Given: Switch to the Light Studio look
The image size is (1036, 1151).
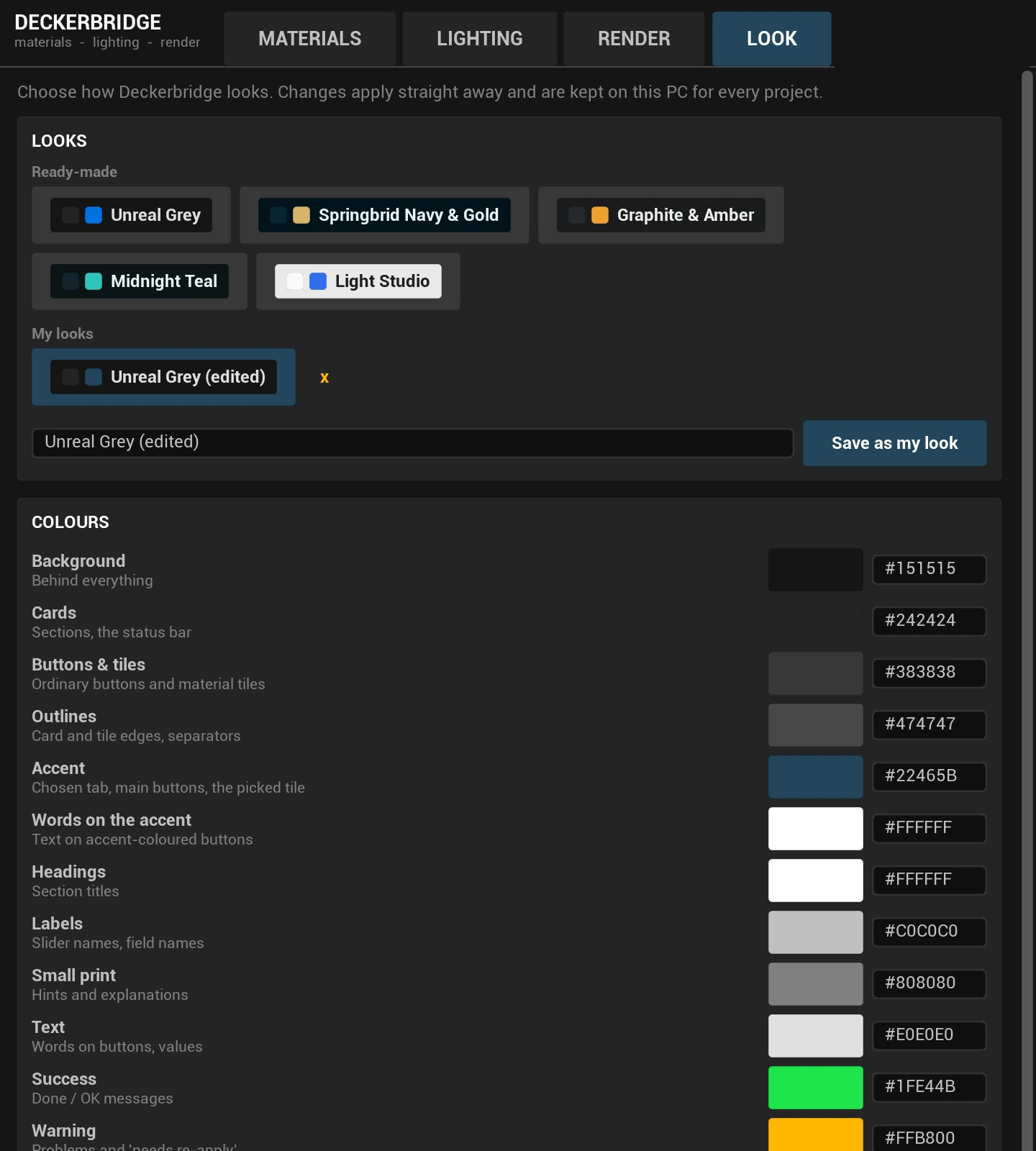Looking at the screenshot, I should 358,281.
